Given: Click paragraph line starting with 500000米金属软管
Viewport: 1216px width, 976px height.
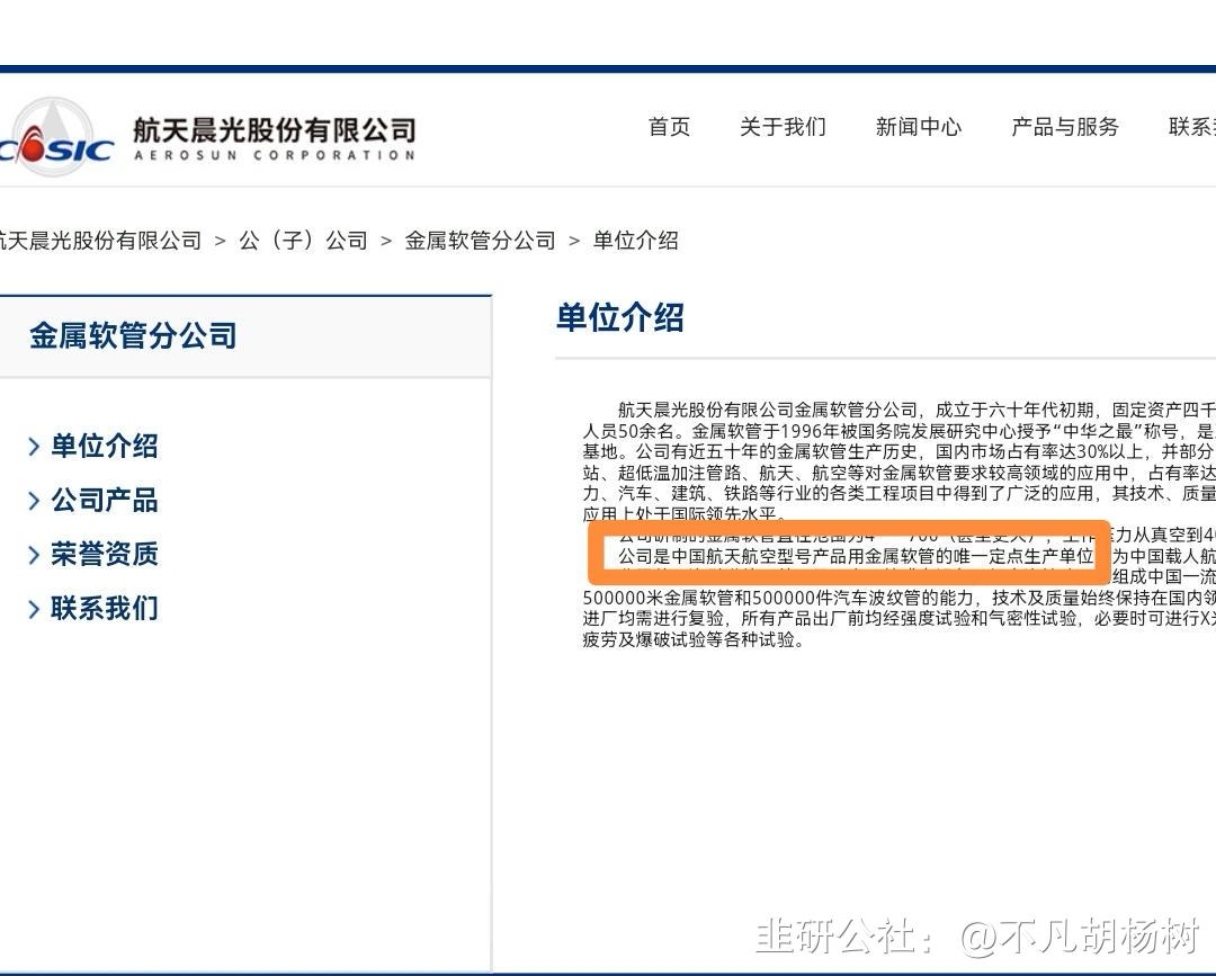Looking at the screenshot, I should coord(899,598).
